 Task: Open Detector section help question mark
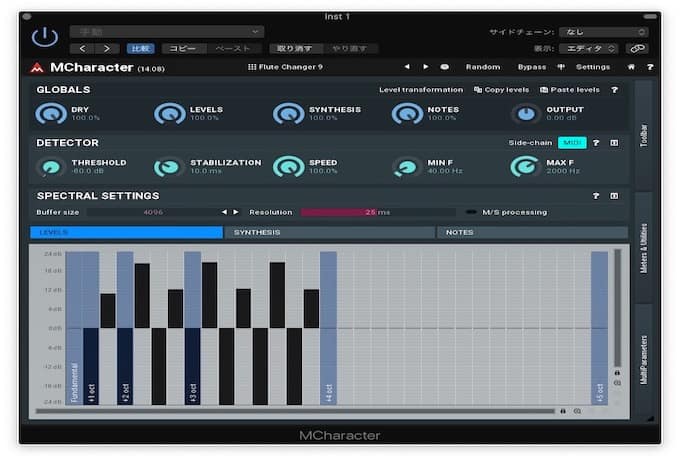click(x=596, y=143)
